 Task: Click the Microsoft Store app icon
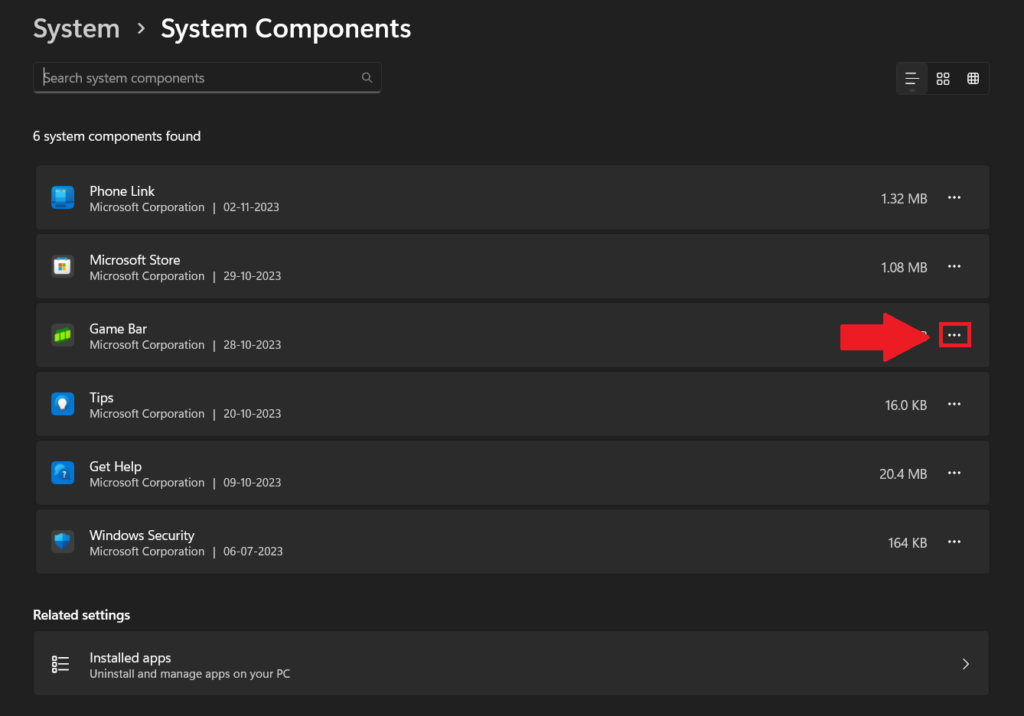pos(62,267)
